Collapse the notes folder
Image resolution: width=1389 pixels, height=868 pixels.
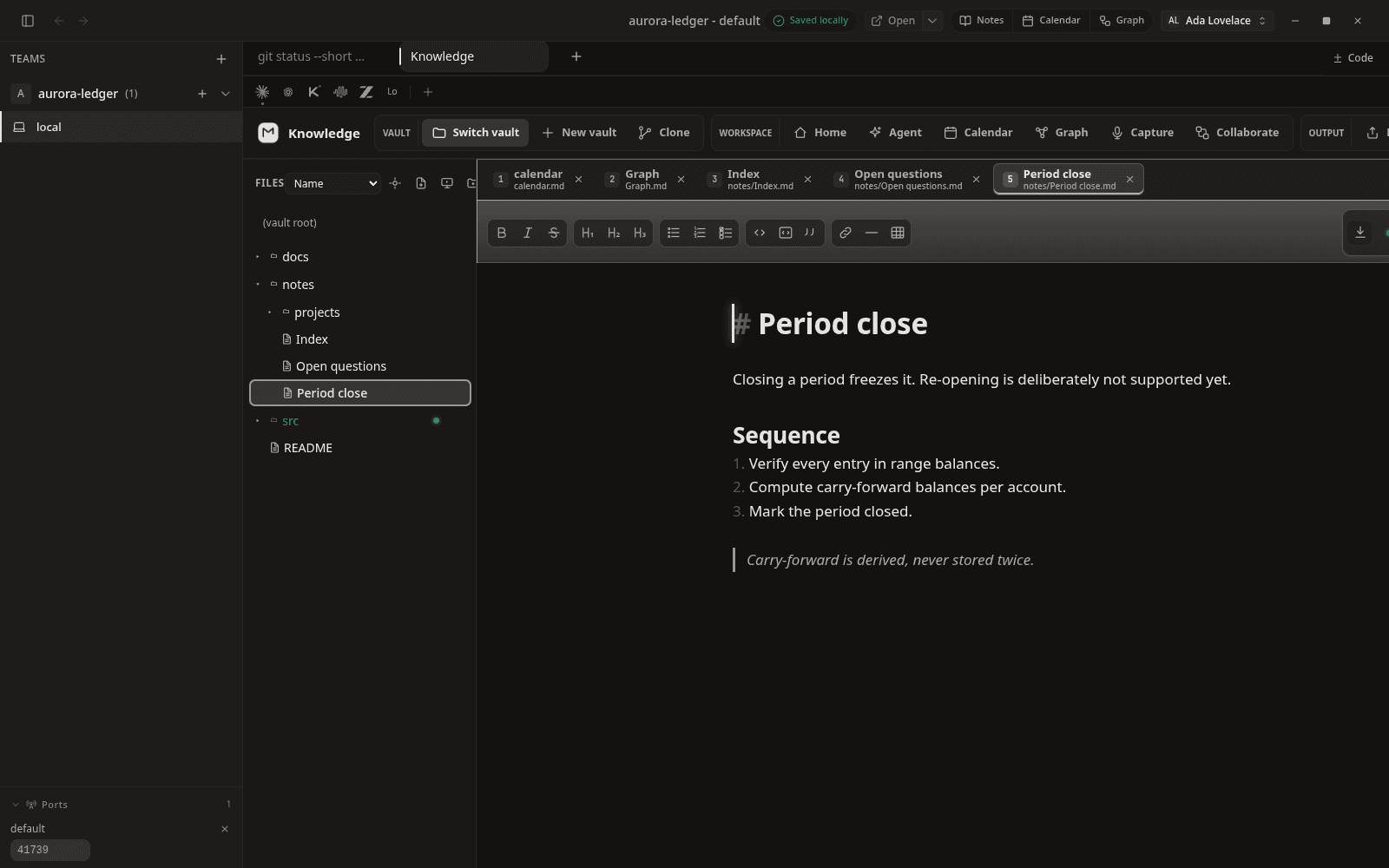258,285
